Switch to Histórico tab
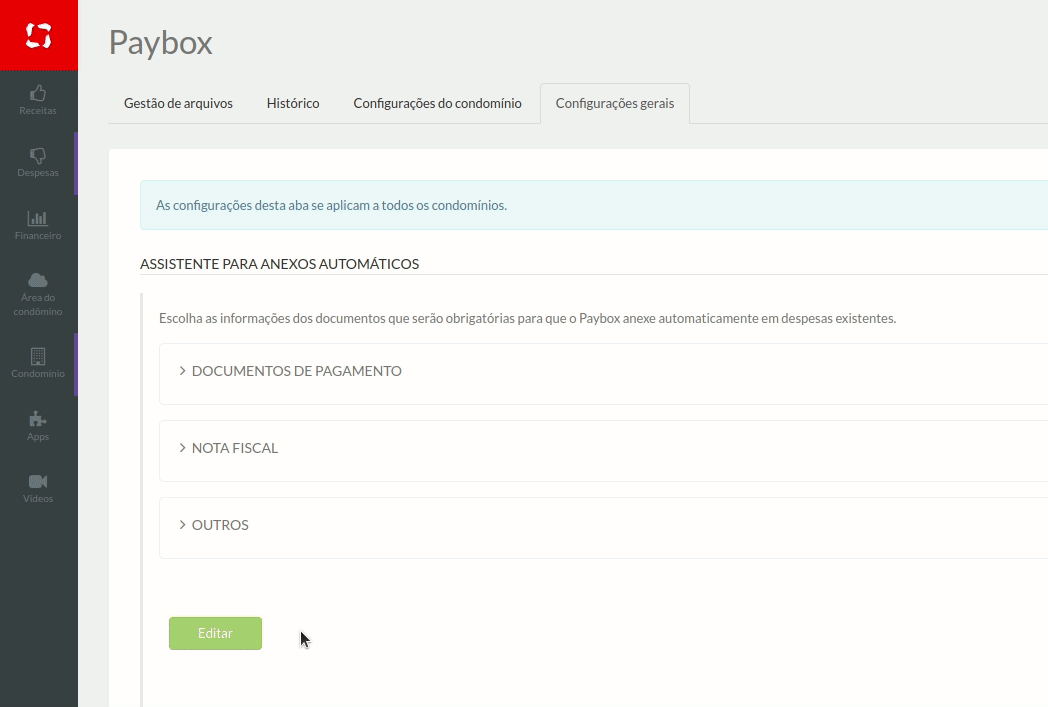This screenshot has width=1048, height=707. click(x=293, y=104)
